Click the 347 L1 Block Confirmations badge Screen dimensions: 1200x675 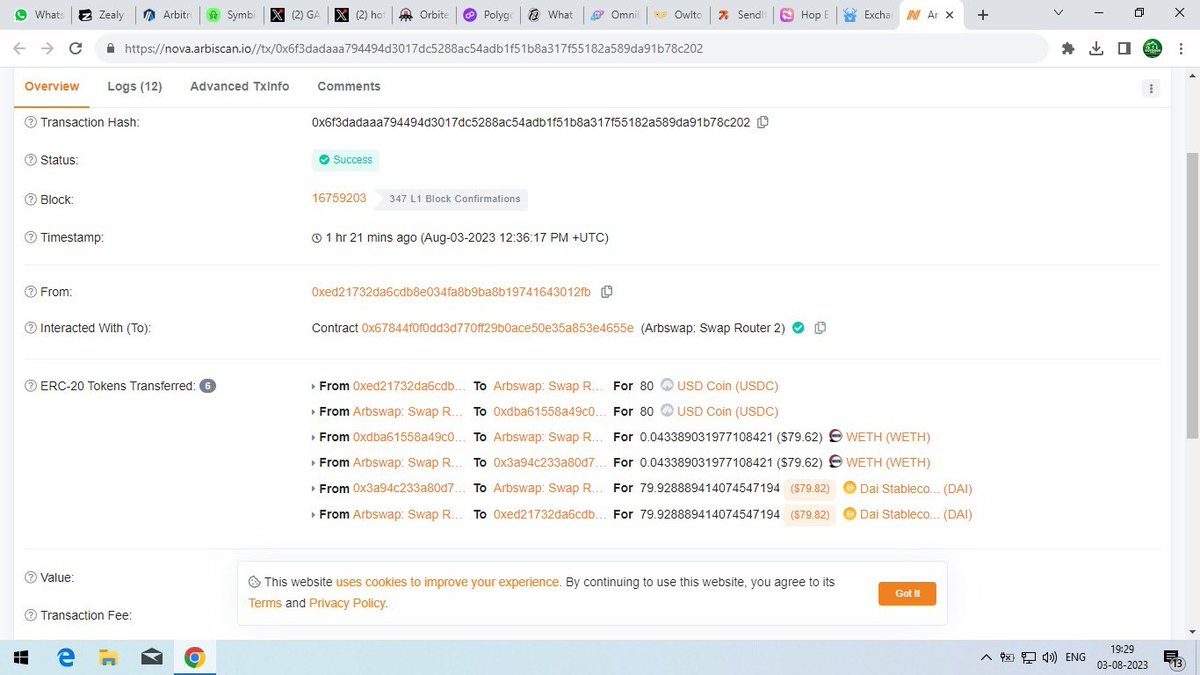pos(454,199)
